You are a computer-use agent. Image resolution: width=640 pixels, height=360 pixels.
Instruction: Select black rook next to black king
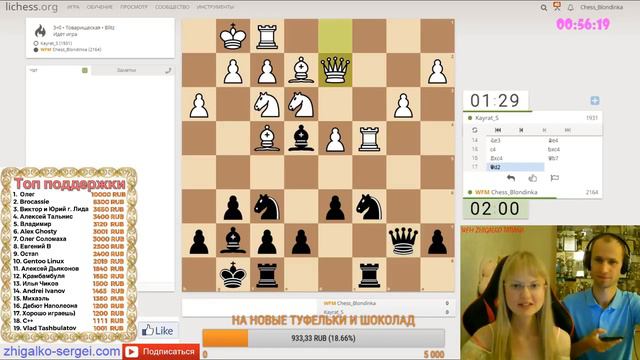point(267,274)
